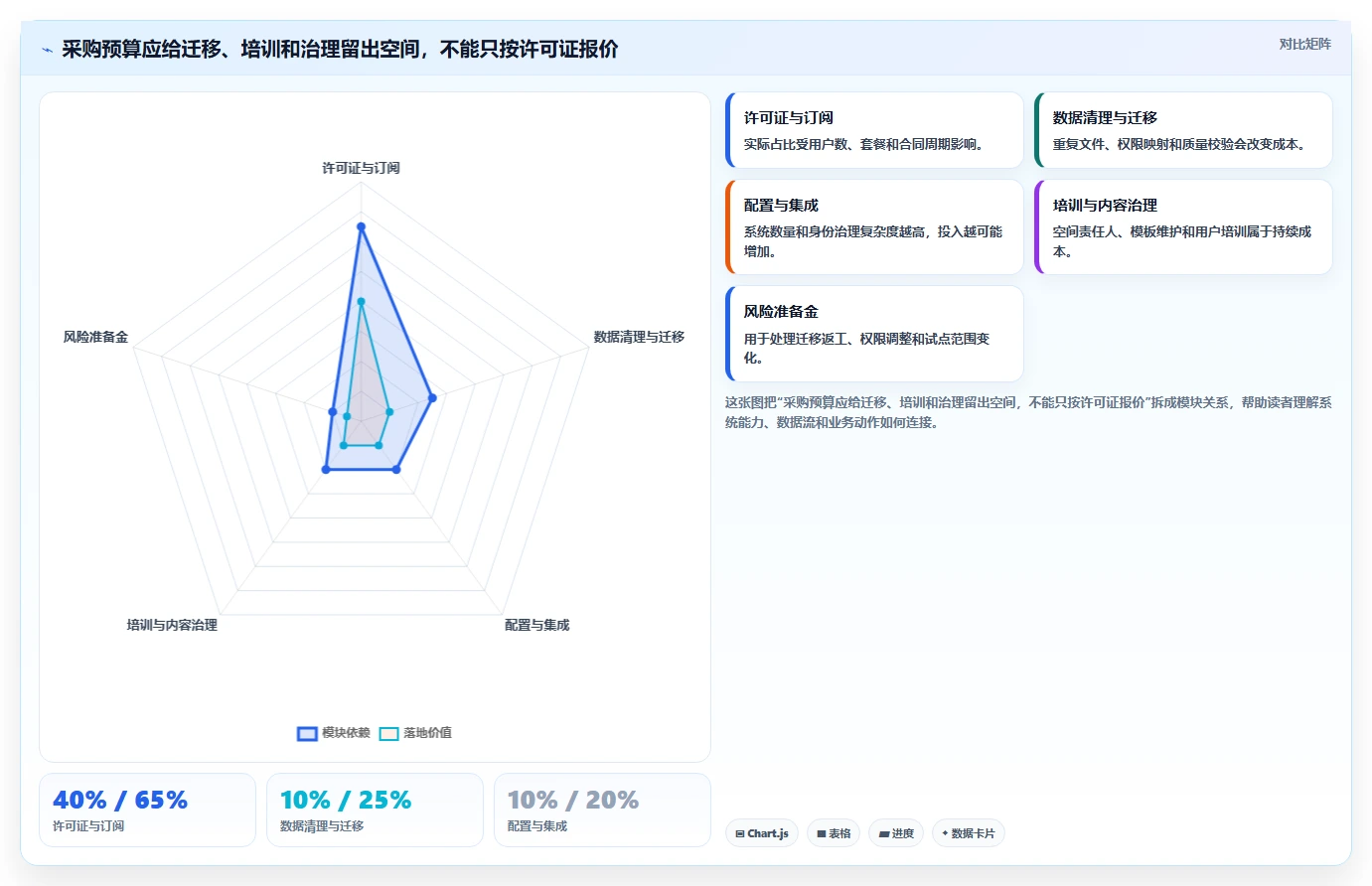This screenshot has width=1372, height=886.
Task: Open the 许可证与订阅 info card
Action: click(874, 130)
